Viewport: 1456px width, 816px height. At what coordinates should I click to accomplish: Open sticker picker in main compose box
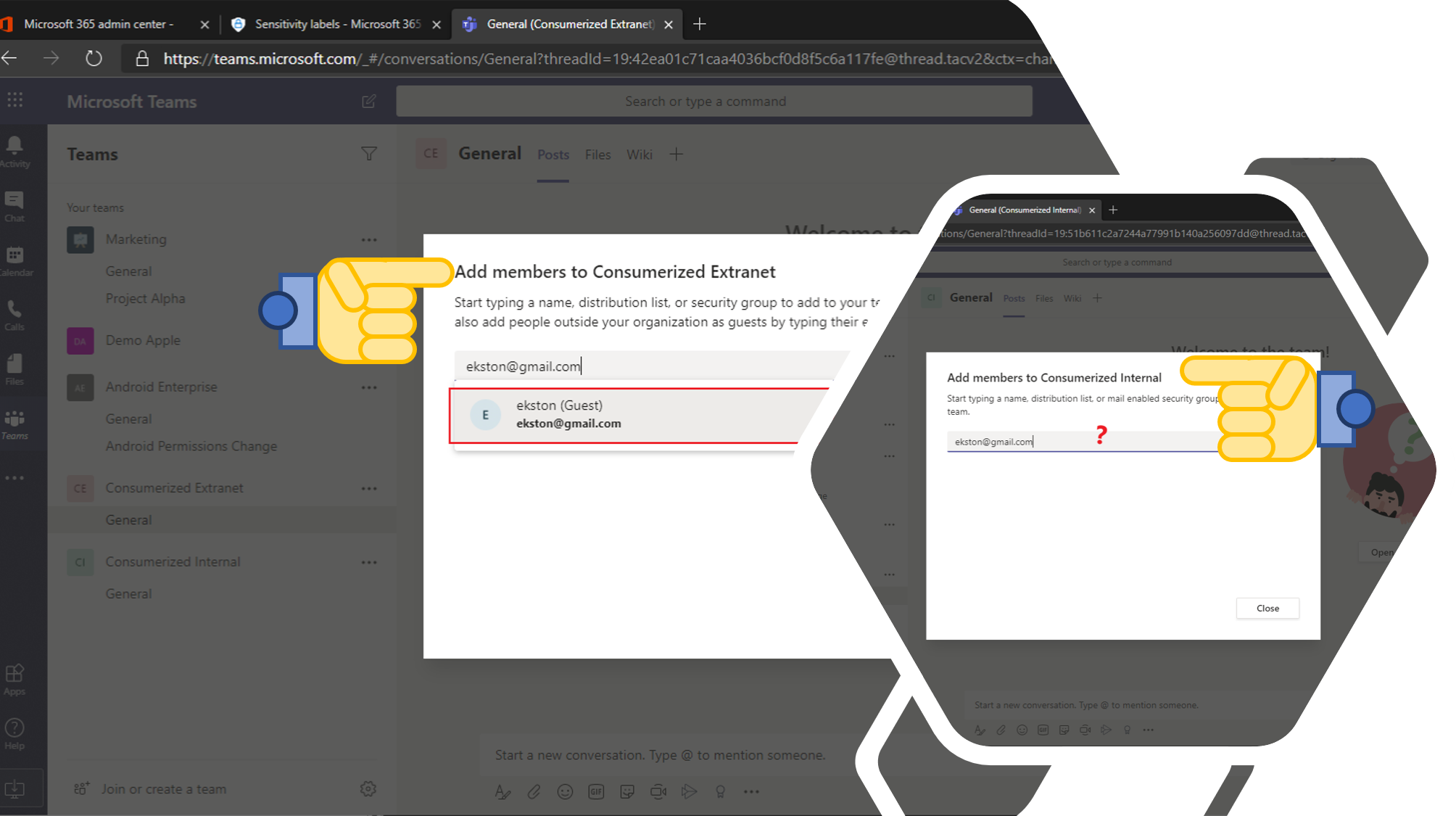[x=627, y=791]
